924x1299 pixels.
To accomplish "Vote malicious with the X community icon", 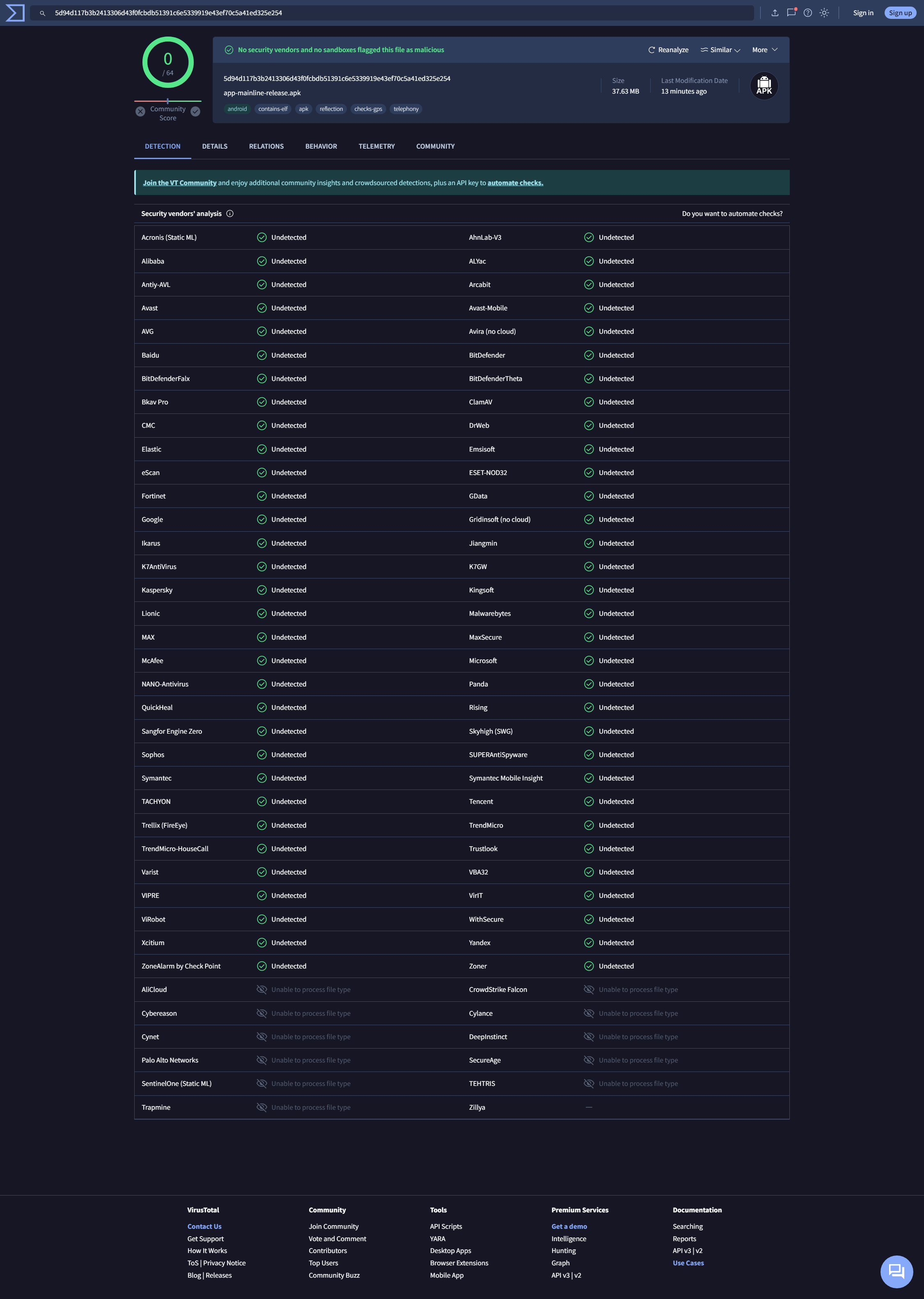I will tap(140, 112).
